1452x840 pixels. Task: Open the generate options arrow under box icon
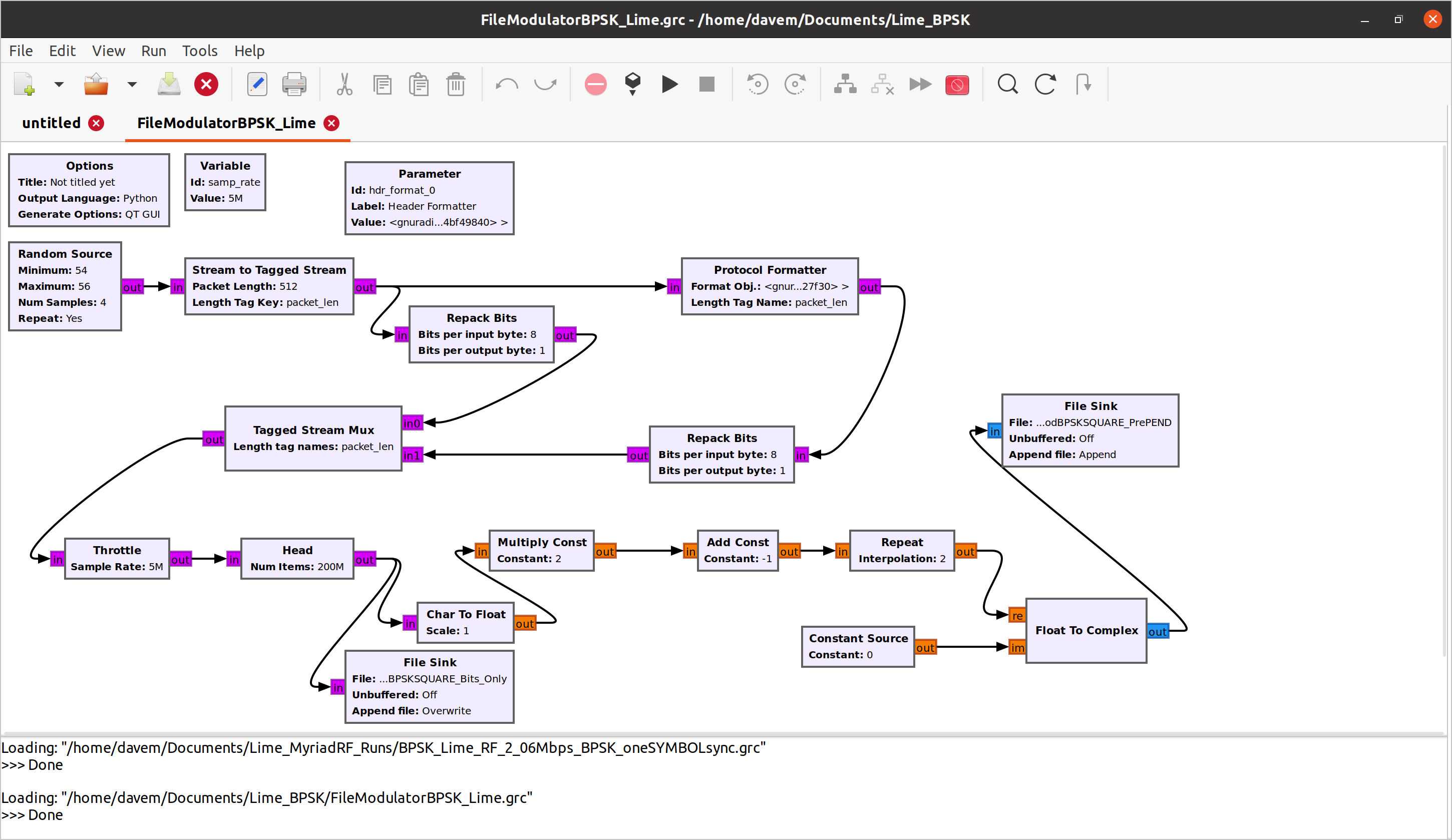click(632, 93)
